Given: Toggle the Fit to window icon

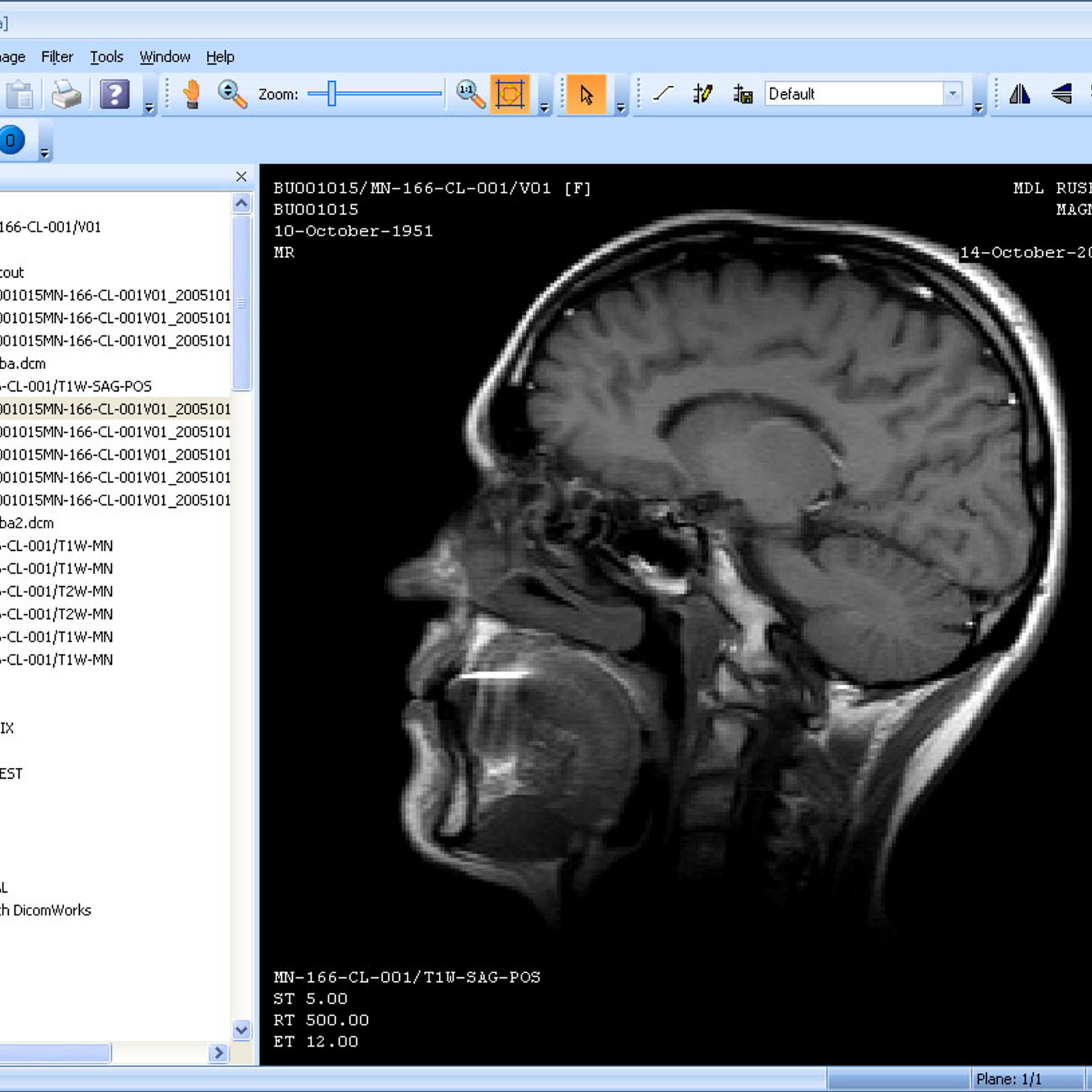Looking at the screenshot, I should [510, 94].
